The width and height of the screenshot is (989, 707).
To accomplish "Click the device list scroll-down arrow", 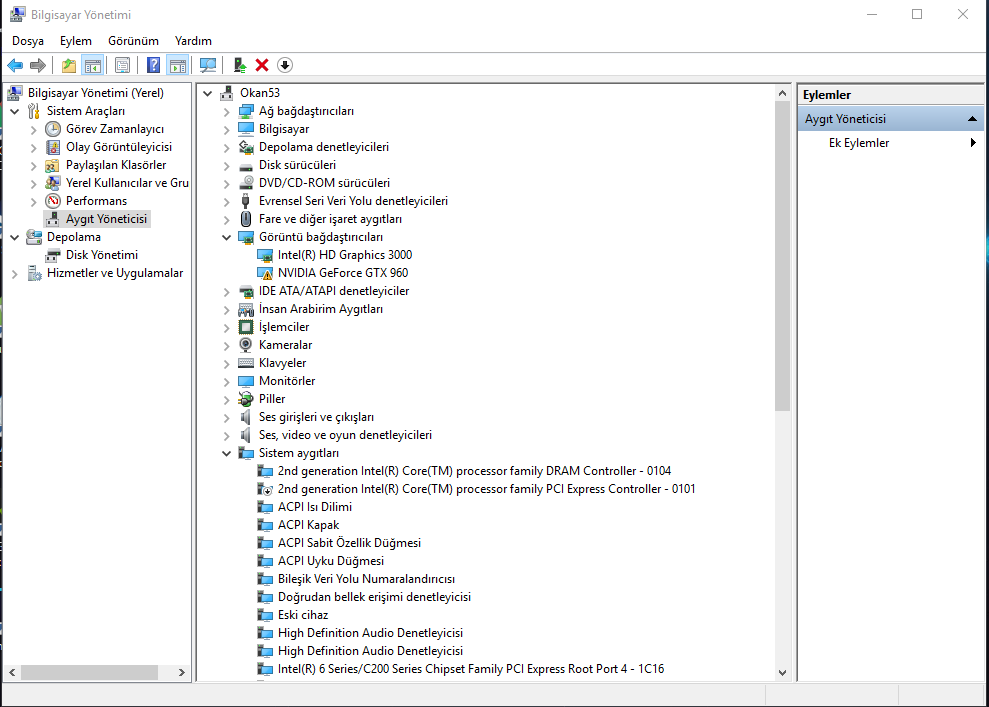I will click(x=782, y=672).
